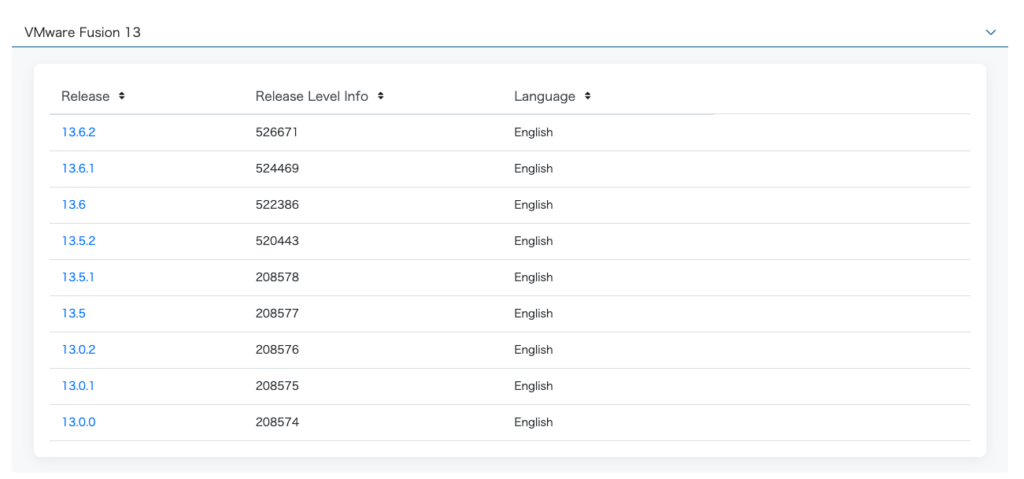Open release 13.0.2 link
1024x479 pixels.
78,350
